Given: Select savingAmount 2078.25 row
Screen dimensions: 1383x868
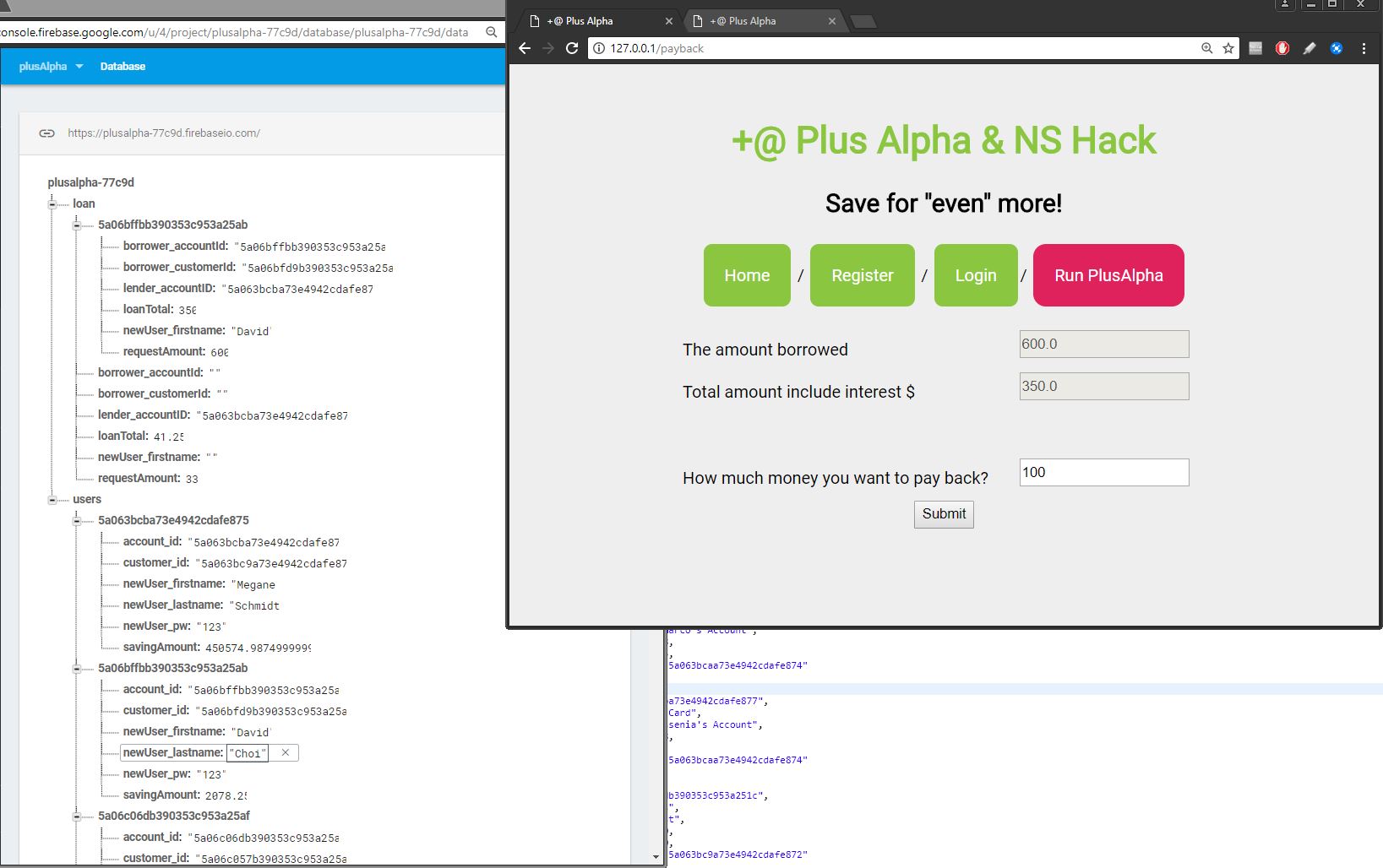Looking at the screenshot, I should pyautogui.click(x=185, y=795).
